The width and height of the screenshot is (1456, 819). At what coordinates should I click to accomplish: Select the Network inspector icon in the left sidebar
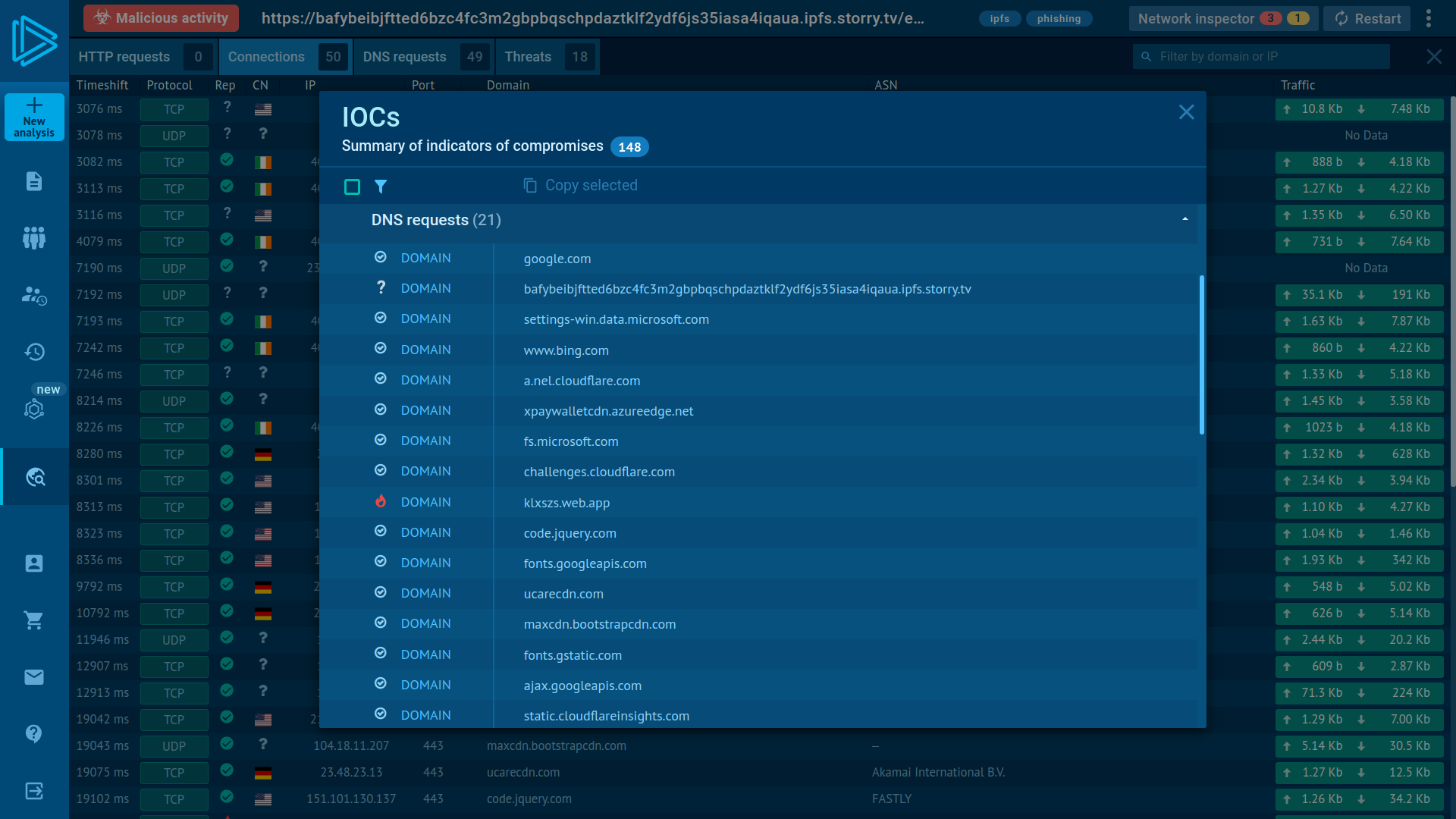[34, 477]
